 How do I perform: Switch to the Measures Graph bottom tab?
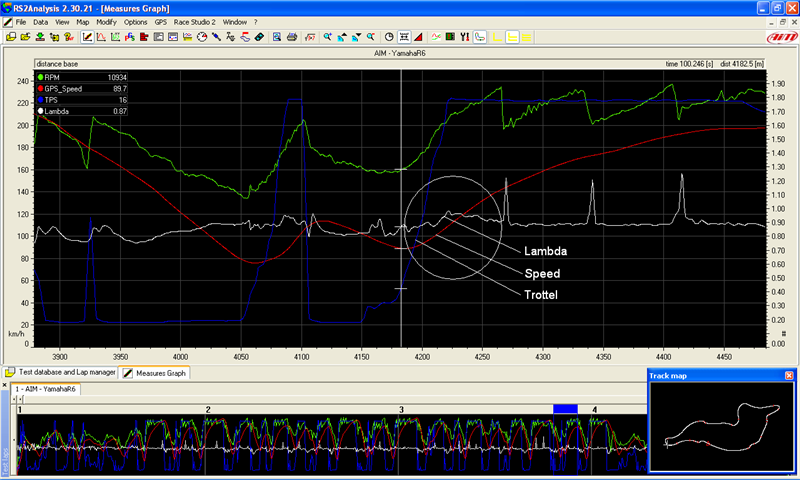pyautogui.click(x=154, y=373)
